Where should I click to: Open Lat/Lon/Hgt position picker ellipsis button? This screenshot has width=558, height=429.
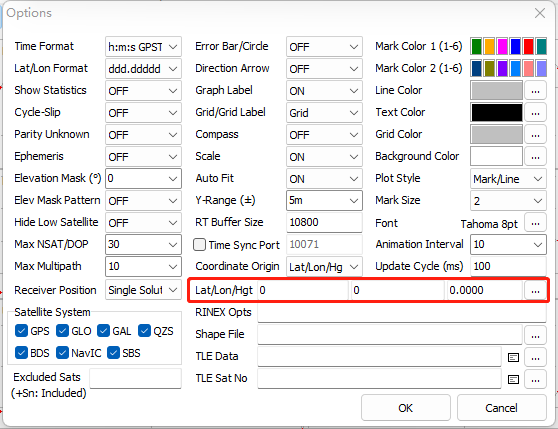tap(535, 291)
